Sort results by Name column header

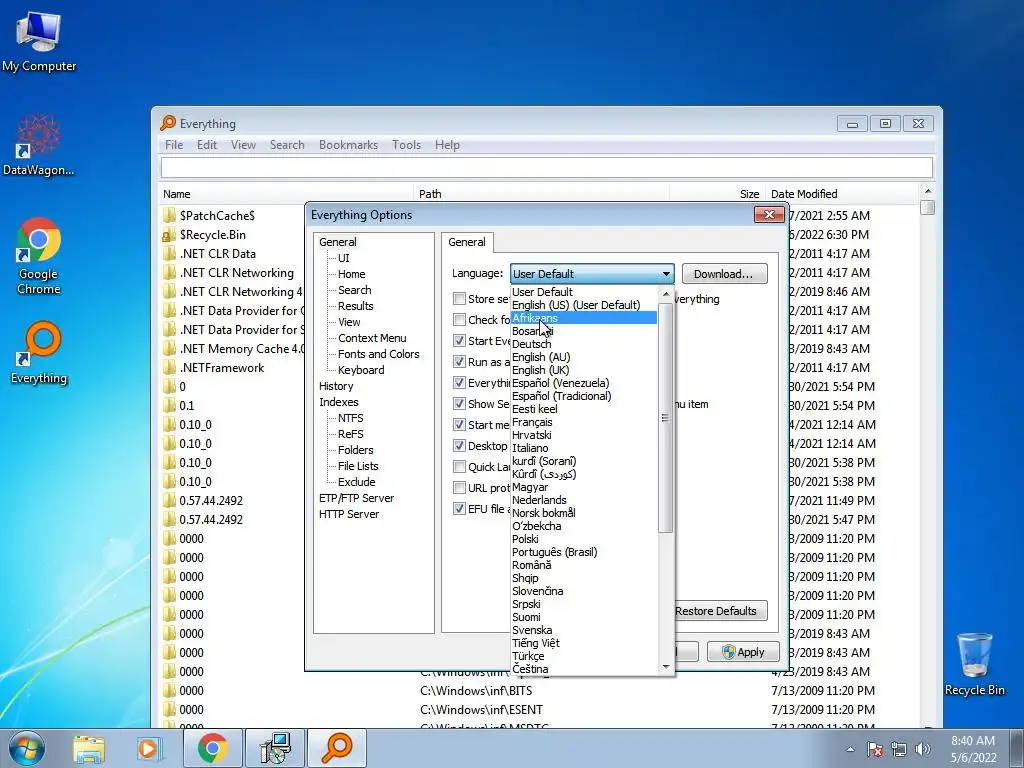[x=286, y=194]
